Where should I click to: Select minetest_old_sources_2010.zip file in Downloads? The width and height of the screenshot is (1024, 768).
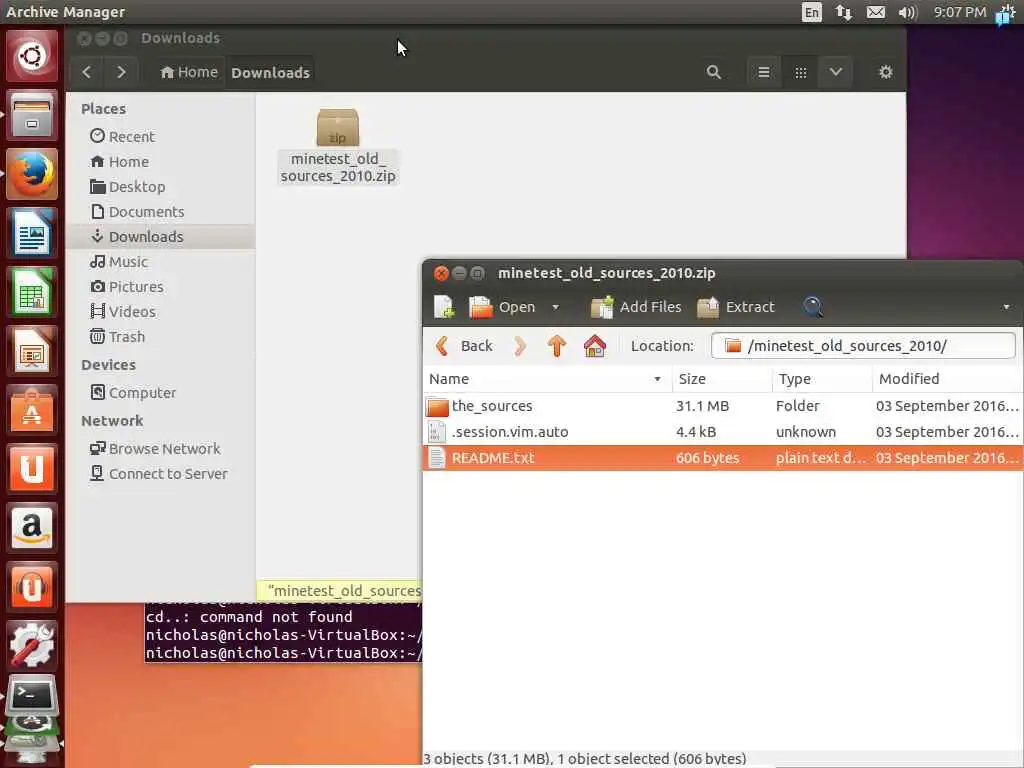(338, 146)
